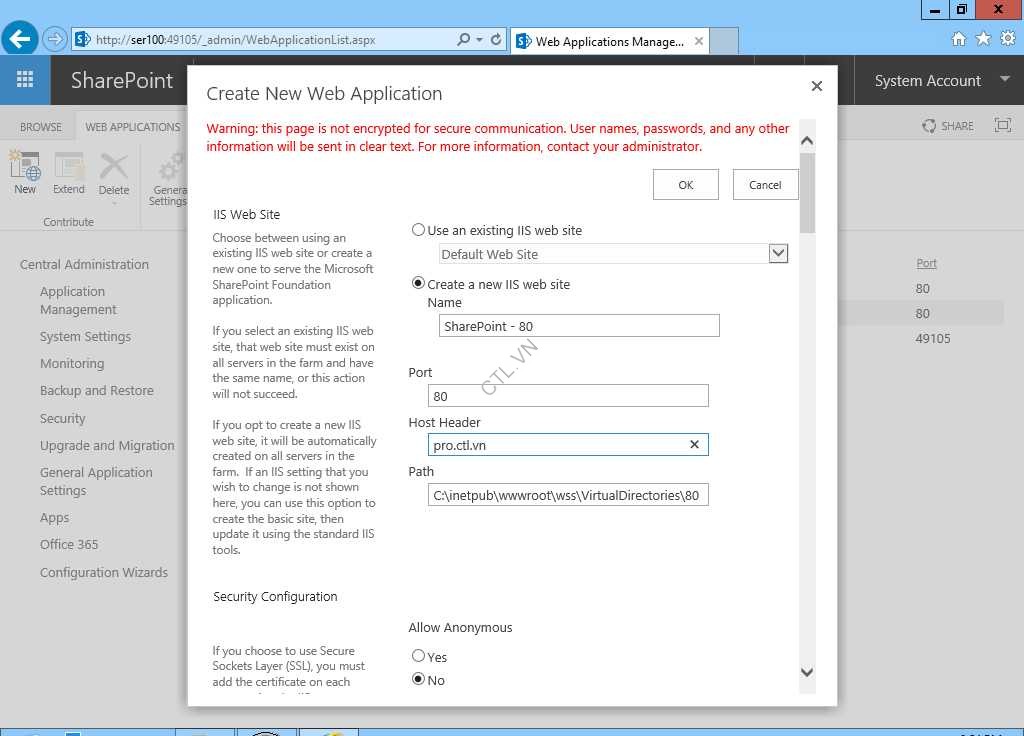The height and width of the screenshot is (736, 1024).
Task: Click the SharePoint app launcher grid icon
Action: coord(25,80)
